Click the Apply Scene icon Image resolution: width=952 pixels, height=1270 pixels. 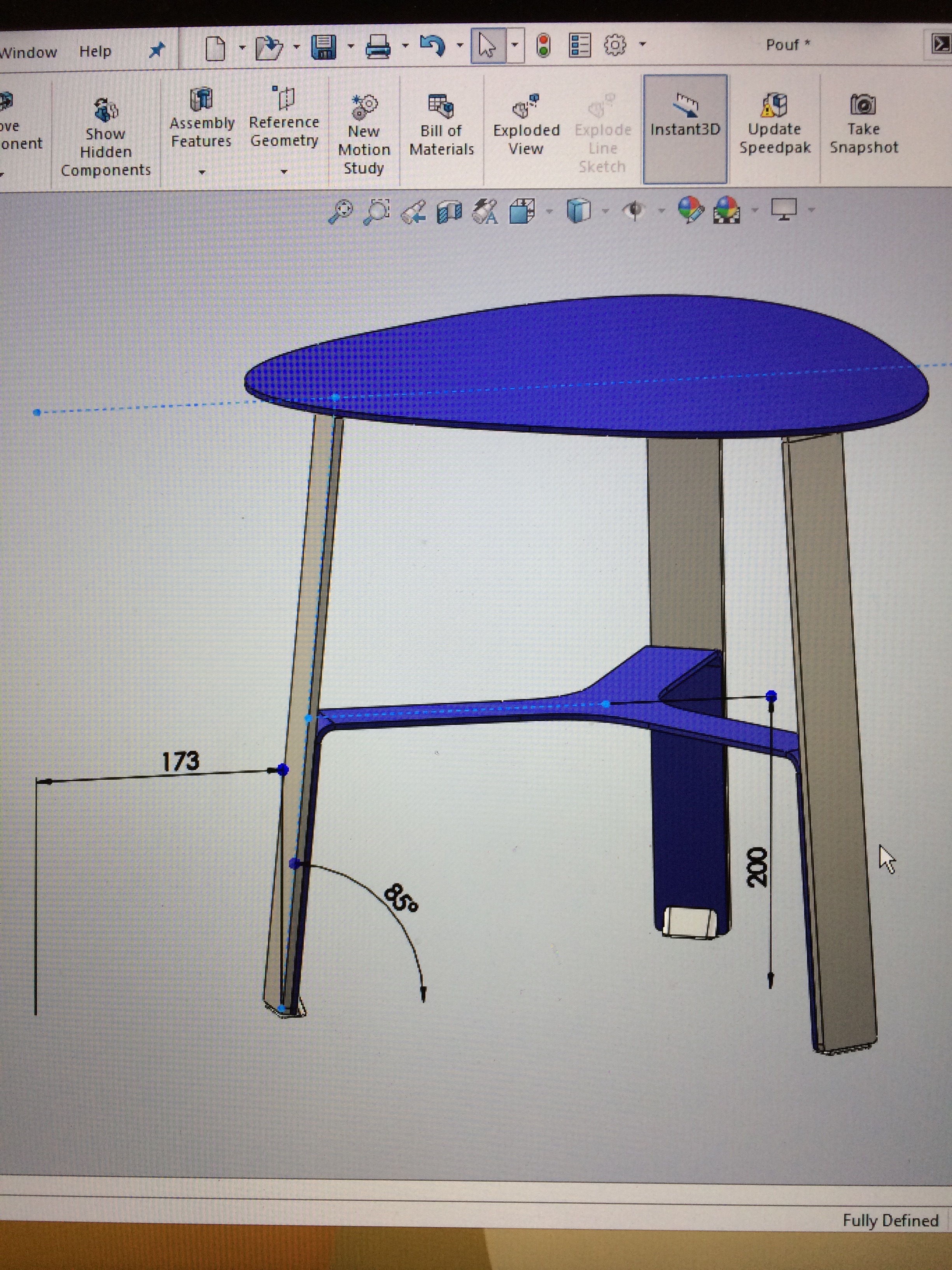coord(727,210)
